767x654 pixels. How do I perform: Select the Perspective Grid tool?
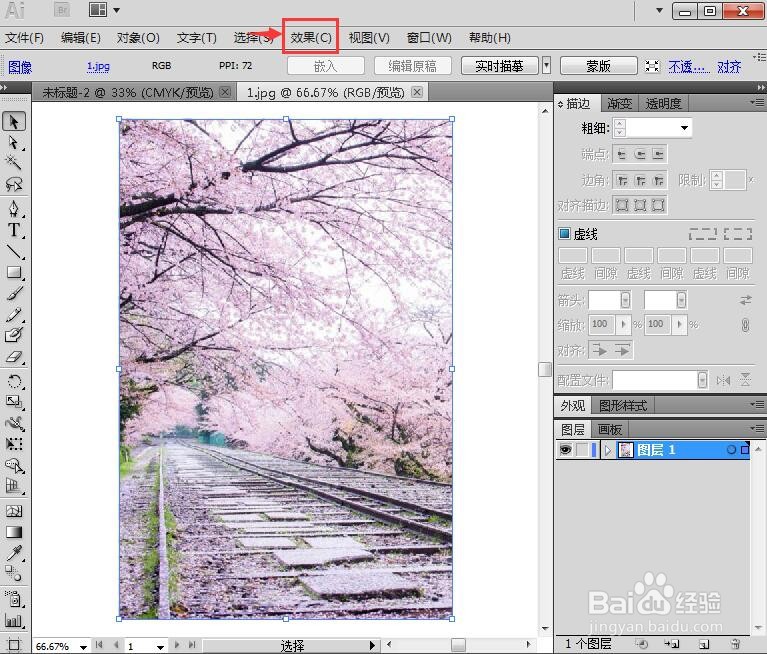[14, 486]
